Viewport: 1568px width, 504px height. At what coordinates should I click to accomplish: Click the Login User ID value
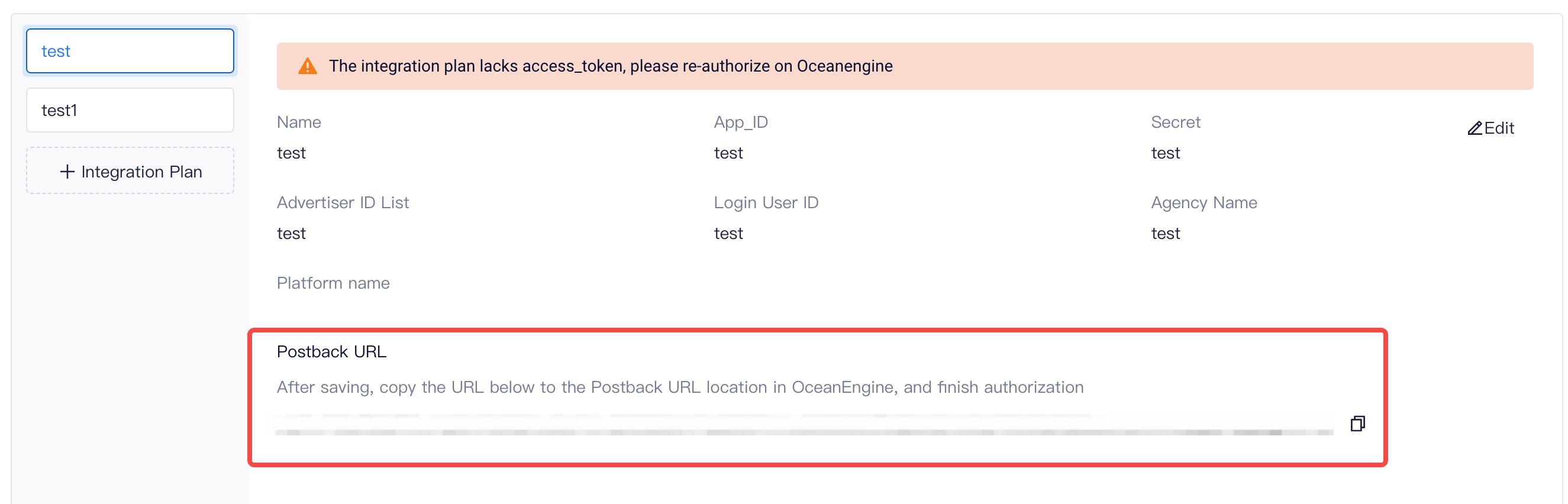coord(728,234)
